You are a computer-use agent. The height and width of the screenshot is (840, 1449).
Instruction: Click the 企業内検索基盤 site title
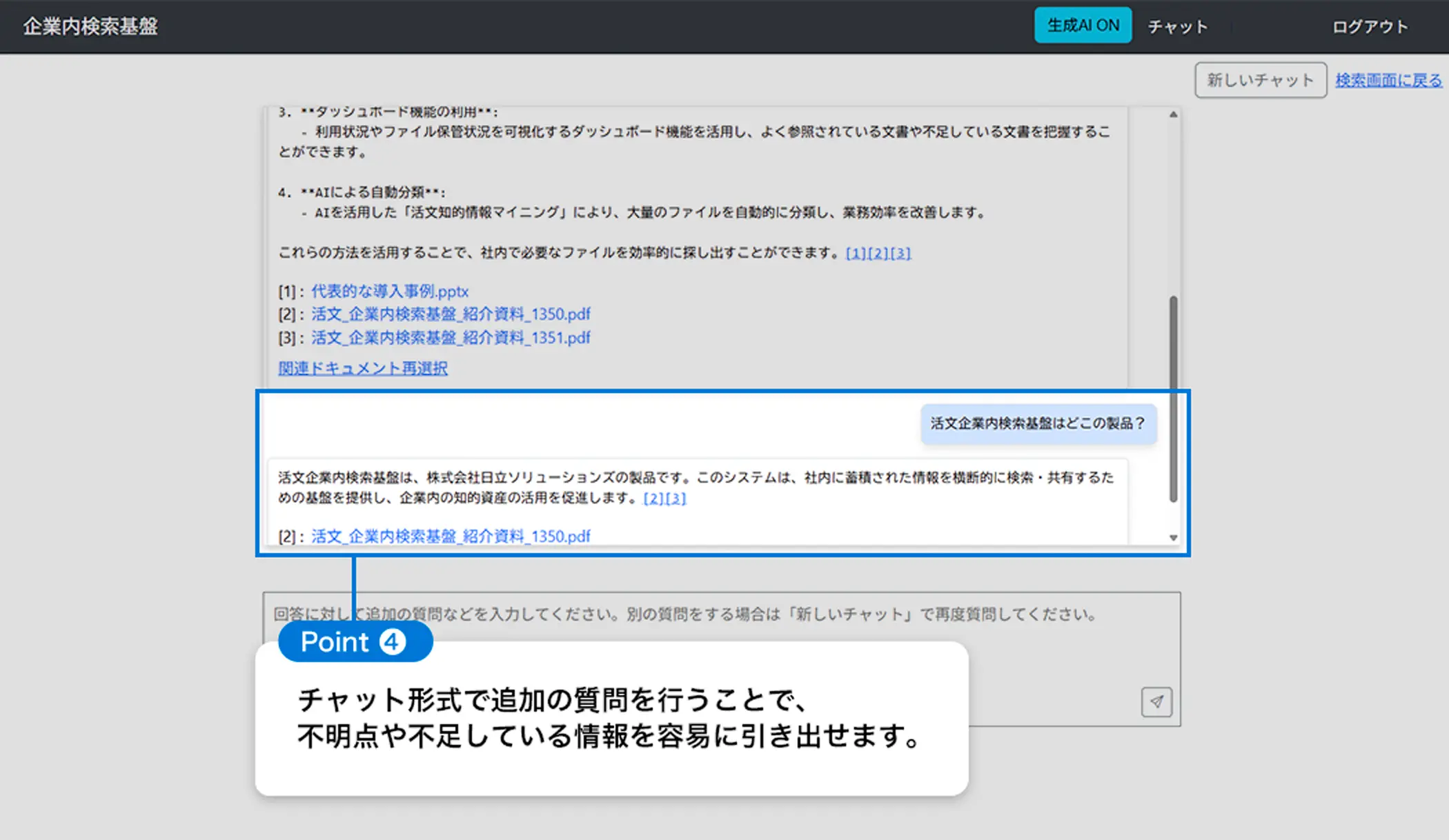click(x=90, y=26)
